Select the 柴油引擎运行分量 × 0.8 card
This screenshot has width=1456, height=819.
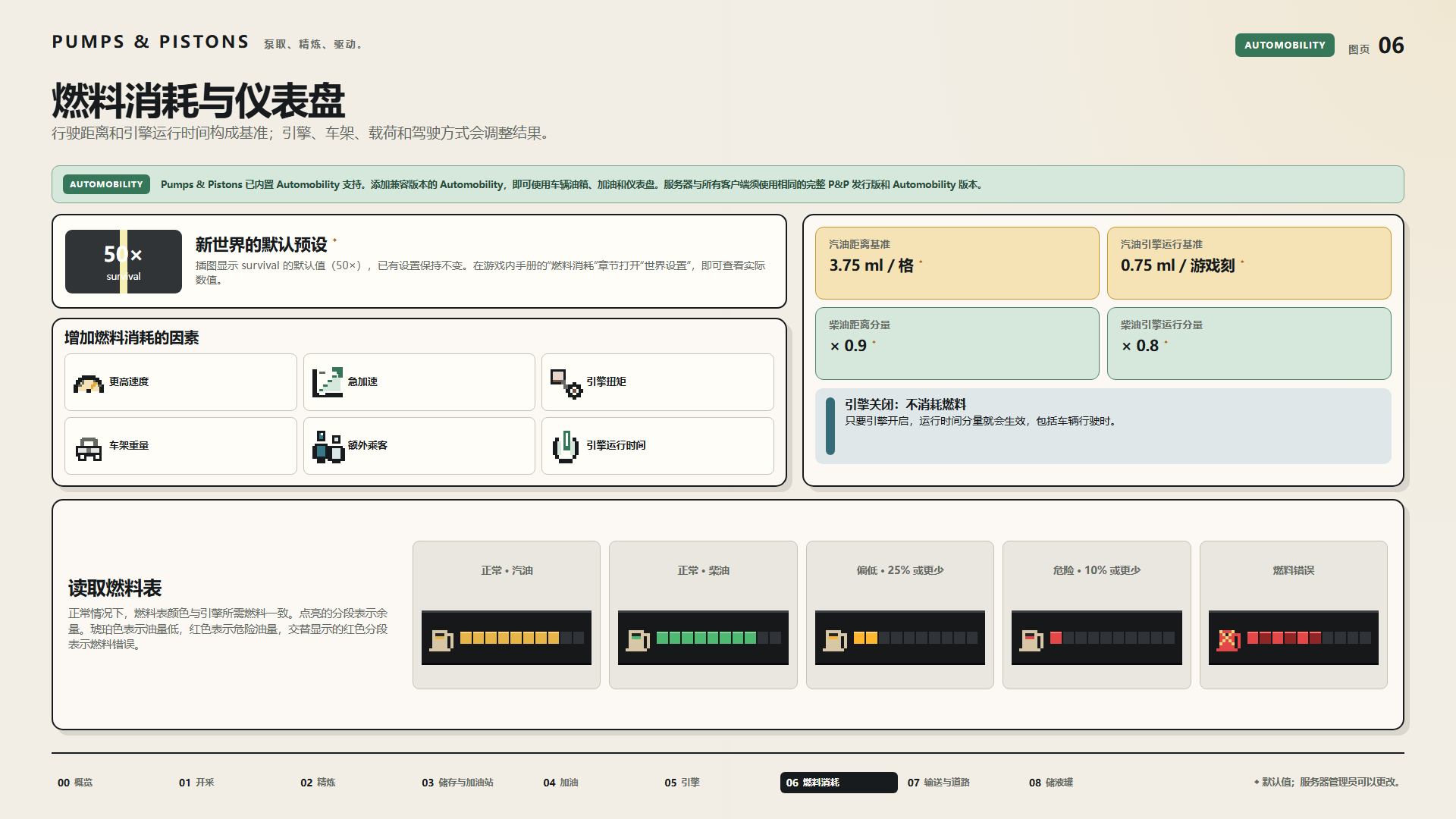coord(1249,344)
